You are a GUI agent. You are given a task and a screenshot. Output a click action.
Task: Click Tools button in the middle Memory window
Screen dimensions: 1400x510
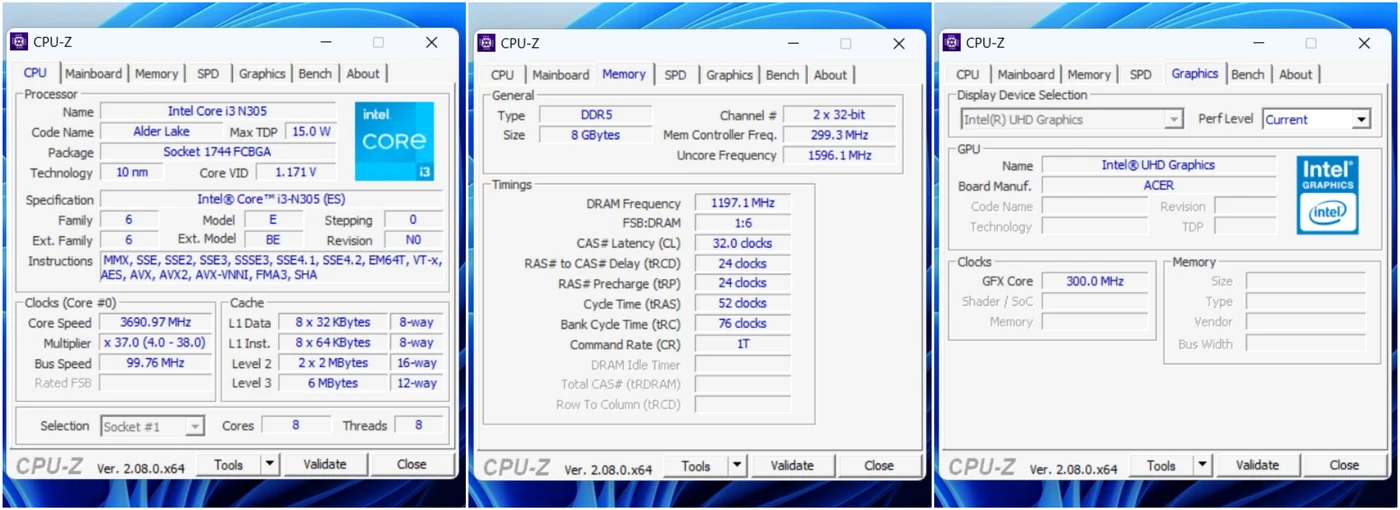(696, 465)
